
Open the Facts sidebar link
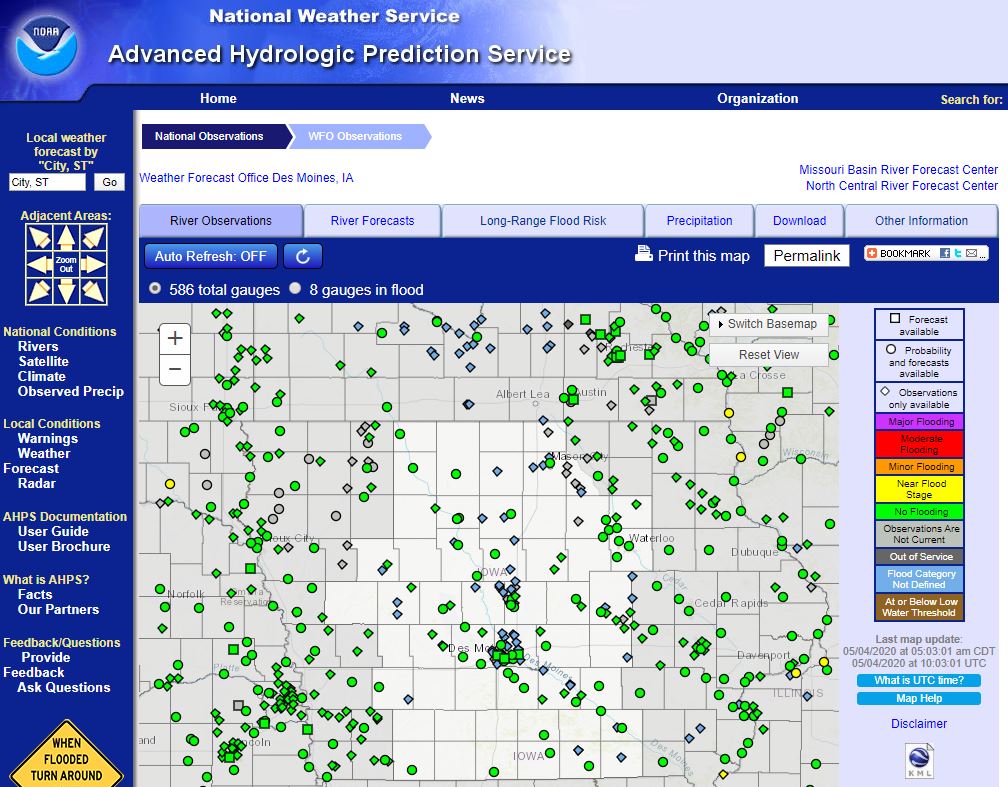35,594
